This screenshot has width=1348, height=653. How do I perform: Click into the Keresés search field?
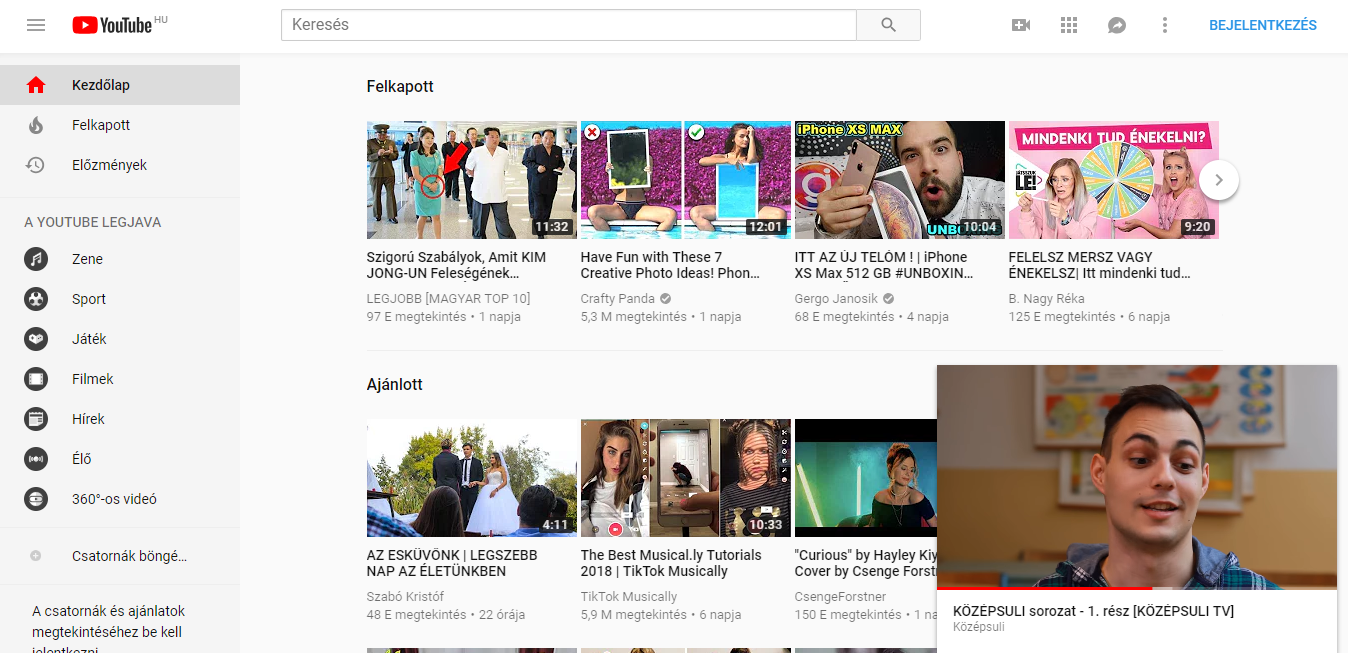[x=568, y=25]
